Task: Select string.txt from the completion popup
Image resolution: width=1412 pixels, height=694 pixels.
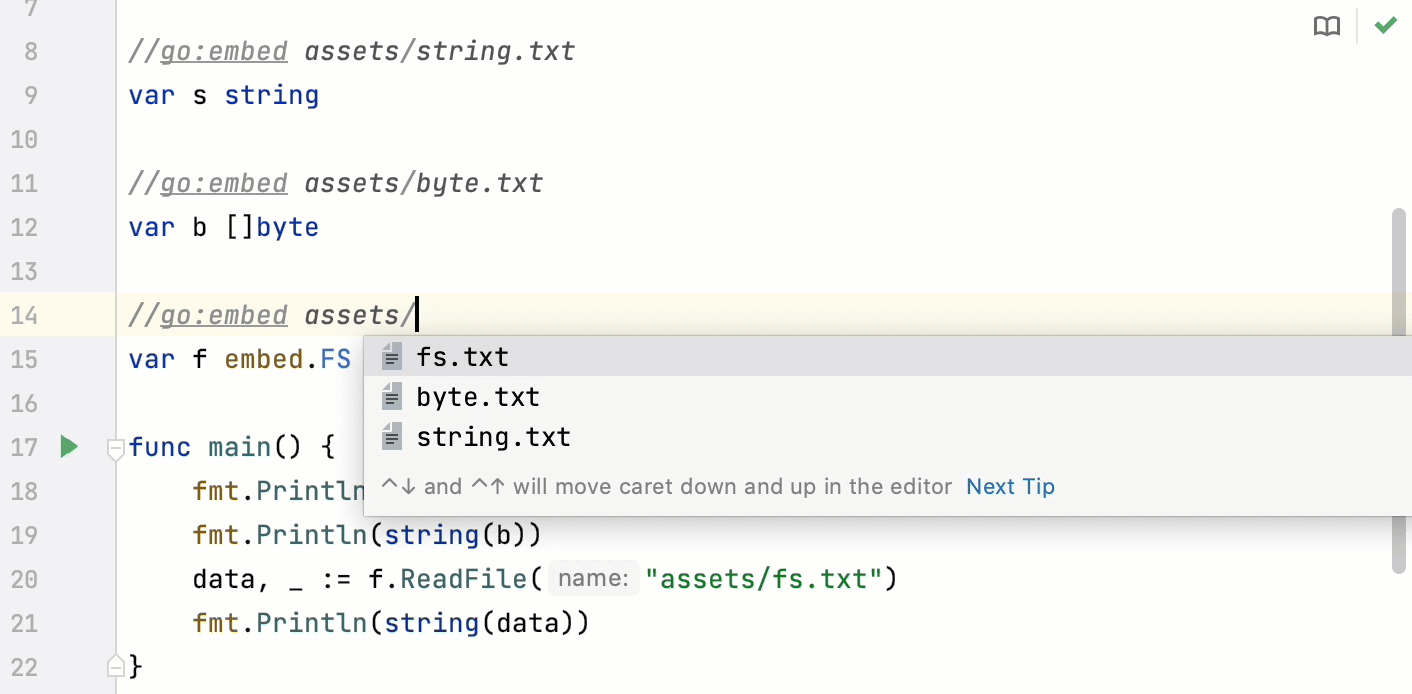Action: pos(492,436)
